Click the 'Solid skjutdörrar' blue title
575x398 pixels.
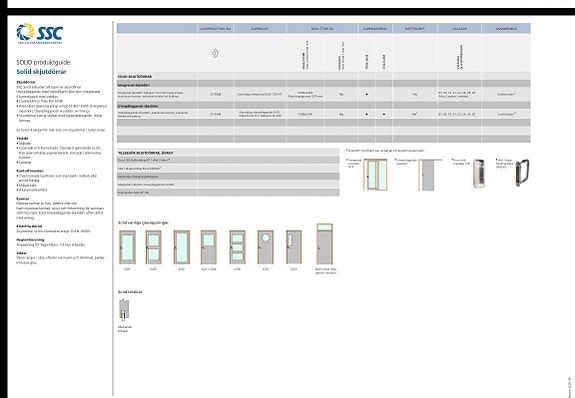[41, 72]
